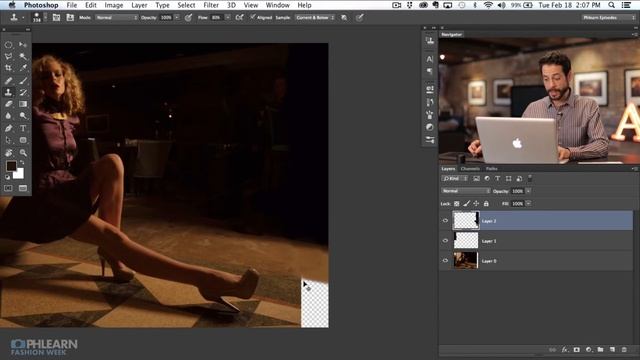Viewport: 640px width, 360px height.
Task: Select the Move tool
Action: click(23, 44)
